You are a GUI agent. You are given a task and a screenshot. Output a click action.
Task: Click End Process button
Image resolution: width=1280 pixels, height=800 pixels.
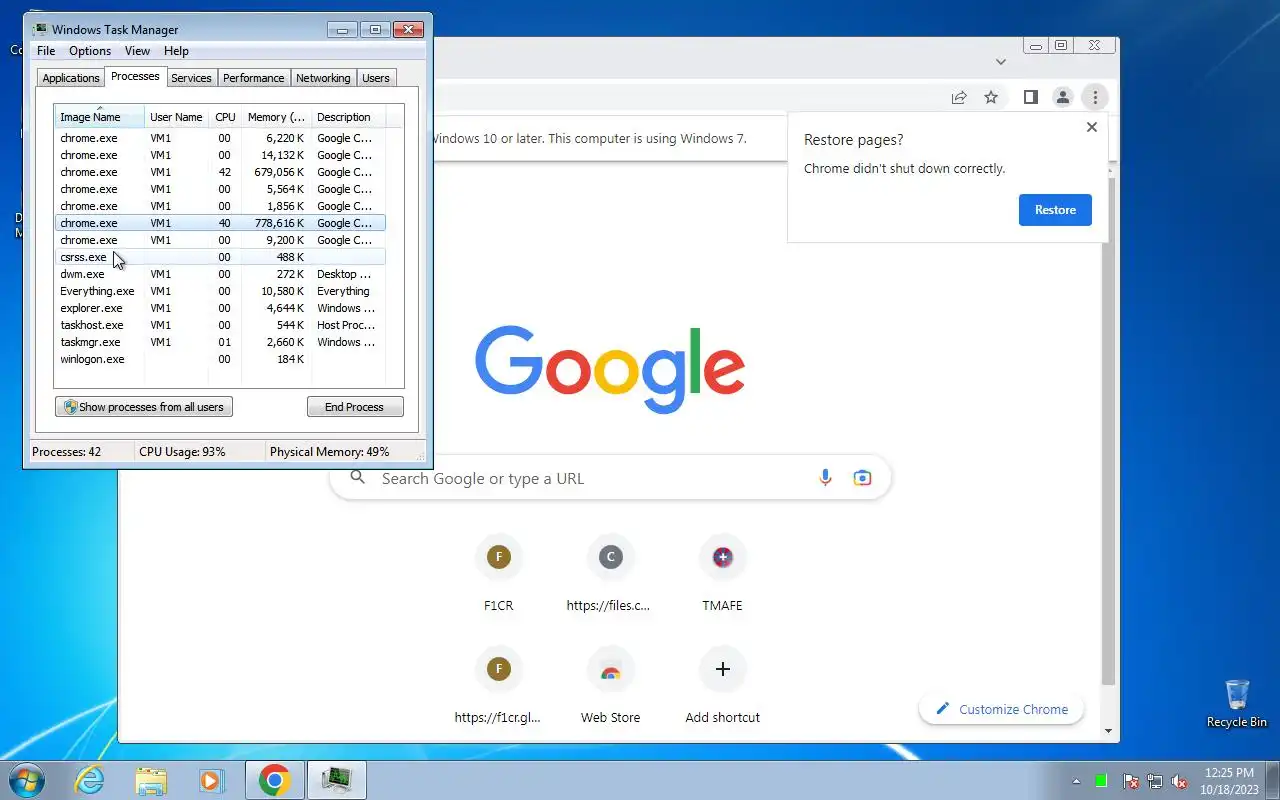355,407
